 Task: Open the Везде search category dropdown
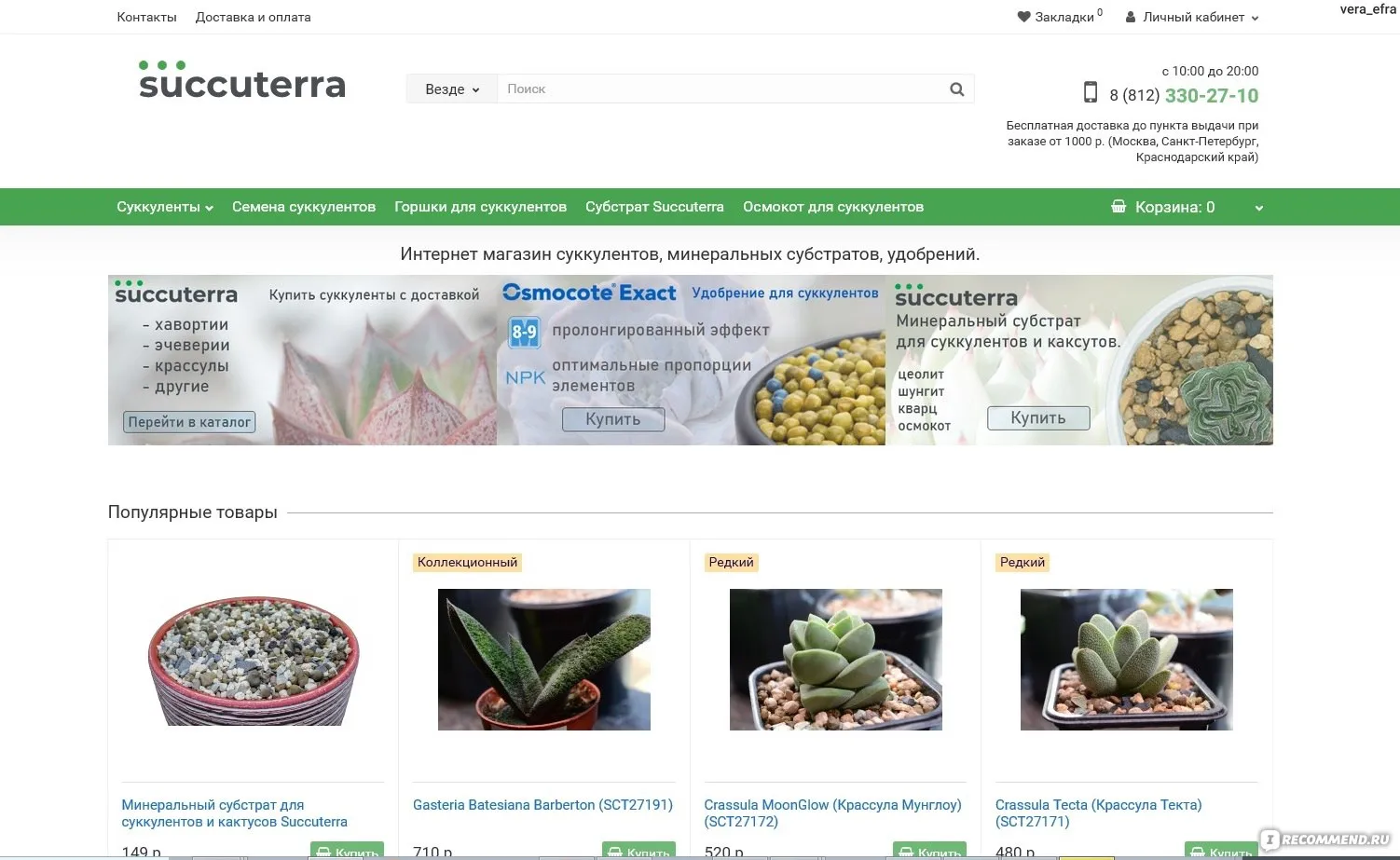[452, 89]
